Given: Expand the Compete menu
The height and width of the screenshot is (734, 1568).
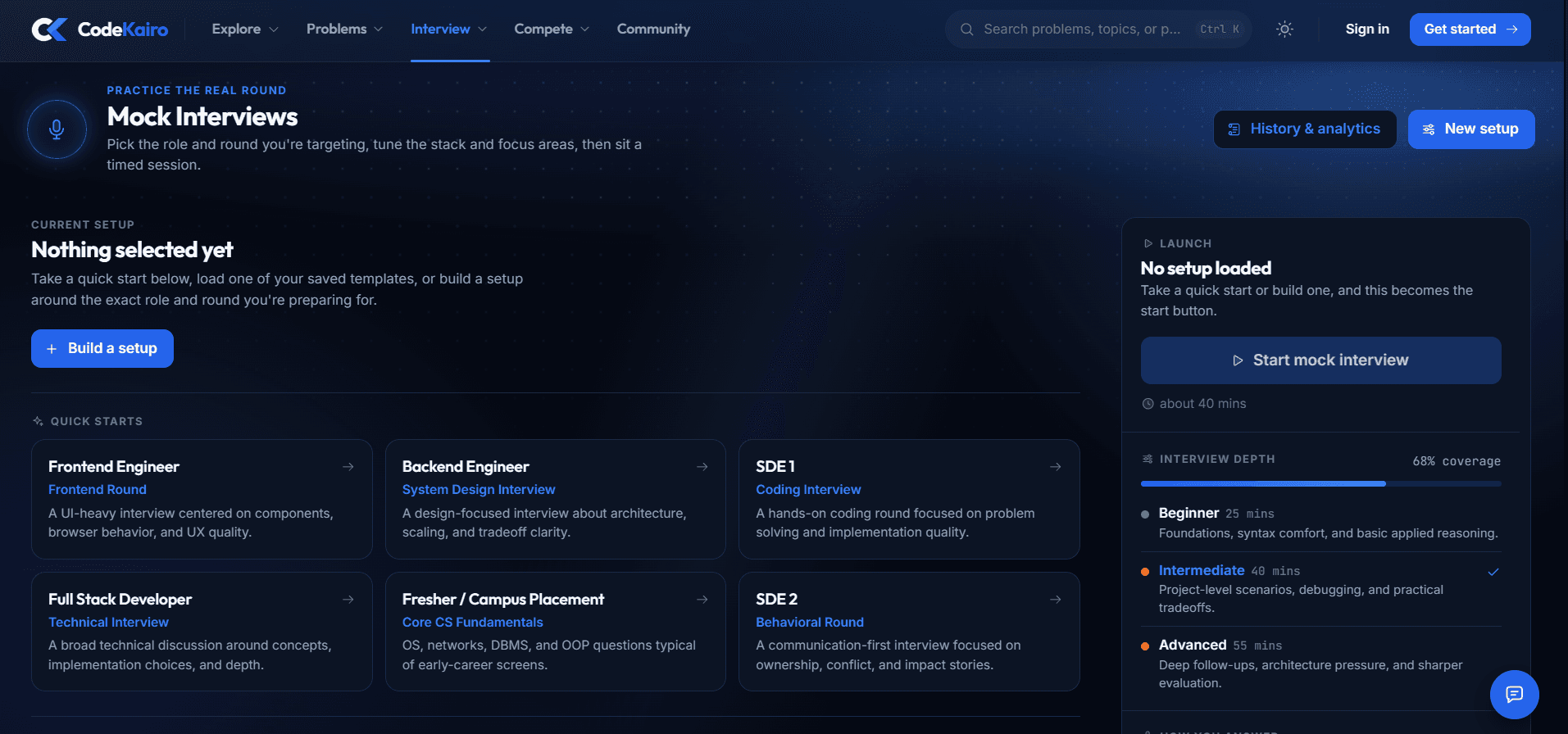Looking at the screenshot, I should [552, 29].
